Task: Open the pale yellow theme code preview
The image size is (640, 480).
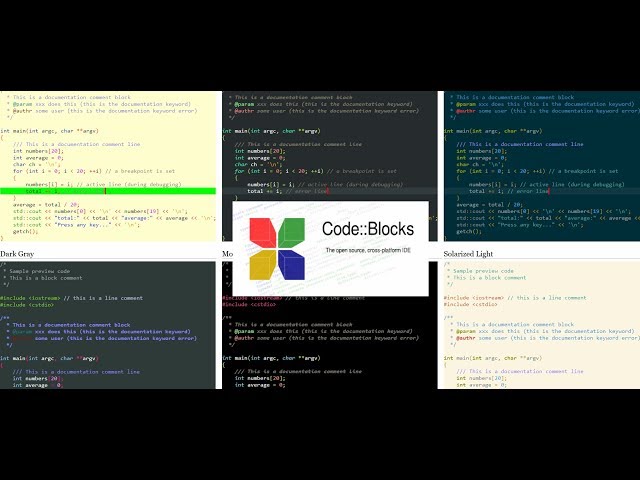Action: click(x=108, y=166)
